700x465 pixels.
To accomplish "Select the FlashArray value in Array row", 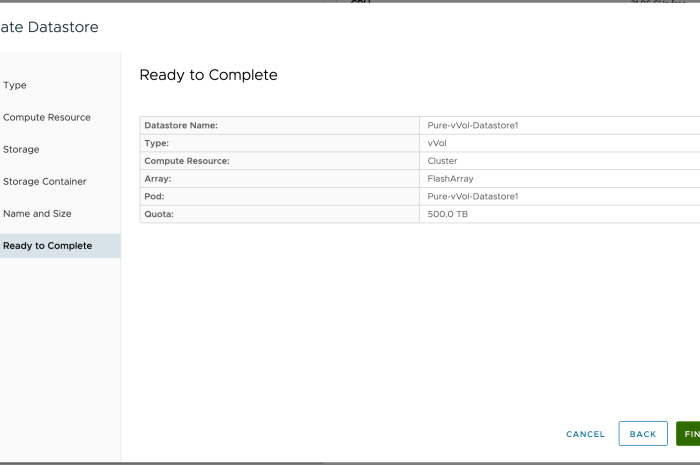I will (450, 179).
